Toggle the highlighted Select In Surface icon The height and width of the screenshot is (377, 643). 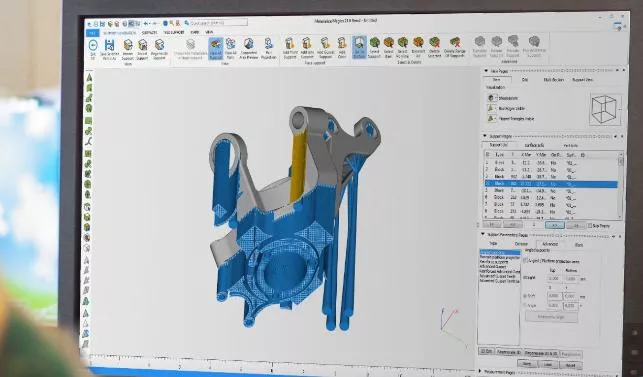point(359,48)
